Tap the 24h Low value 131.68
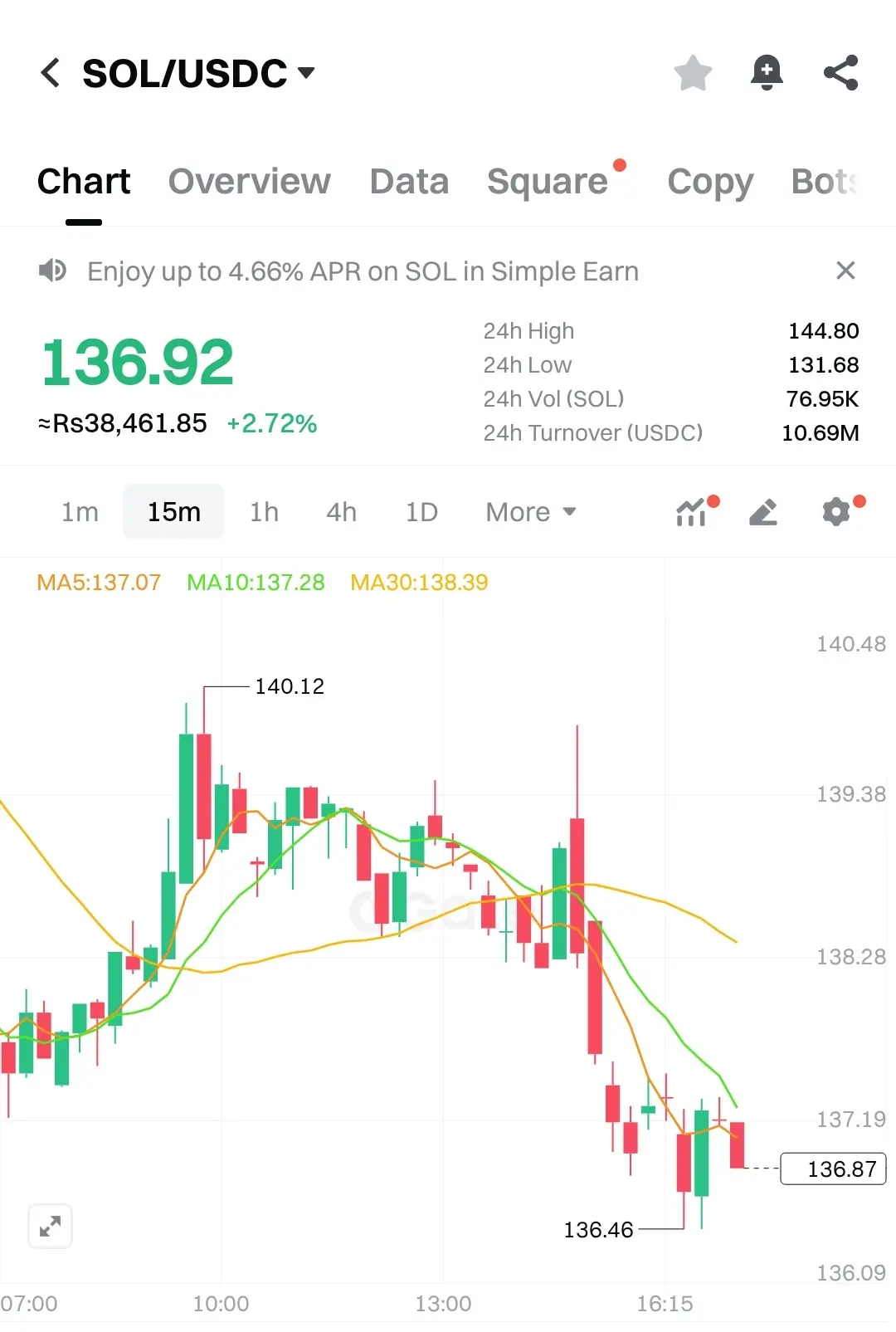Viewport: 896px width, 1332px height. (823, 365)
